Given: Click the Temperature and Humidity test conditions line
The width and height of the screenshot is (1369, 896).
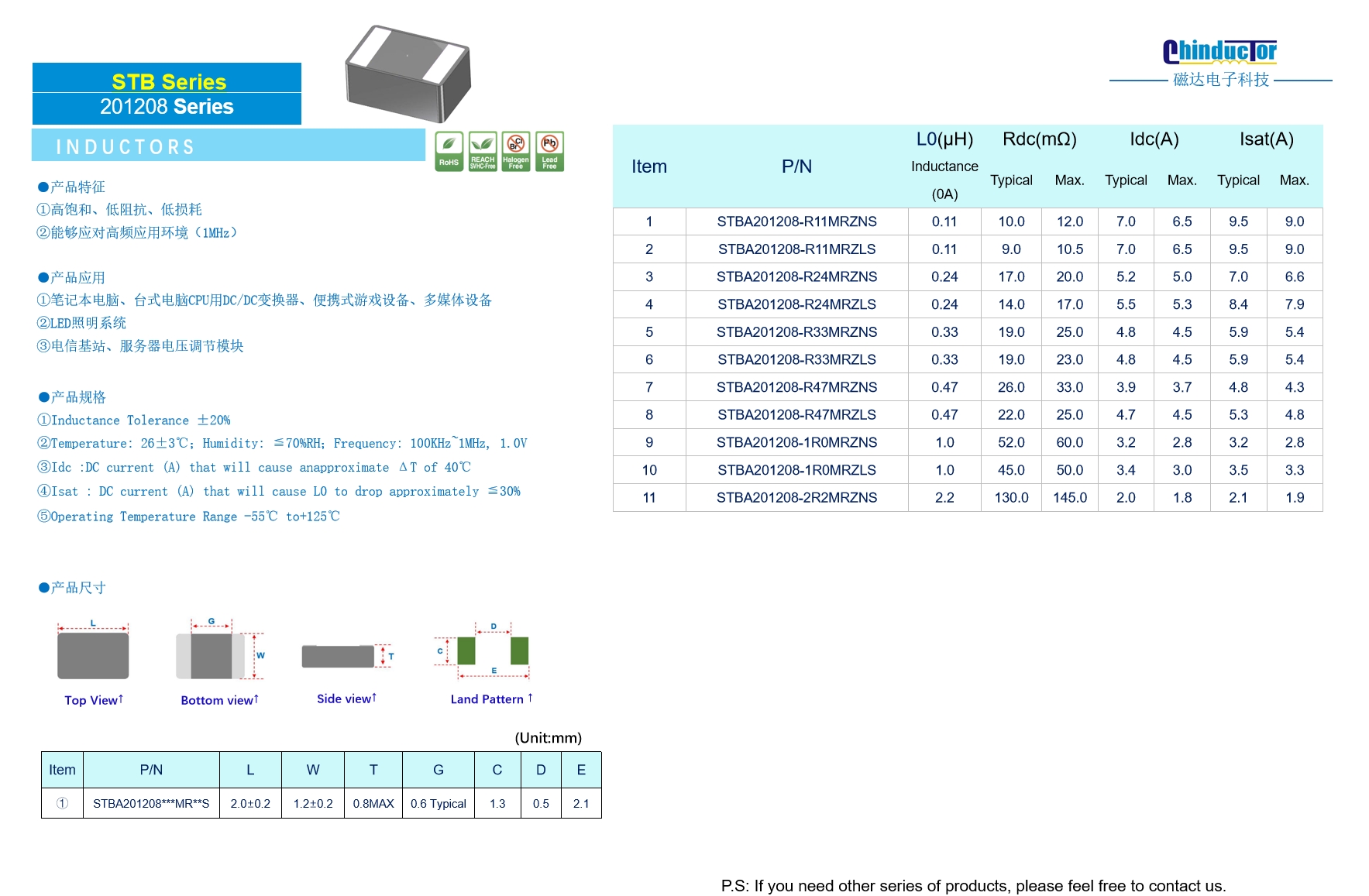Looking at the screenshot, I should click(x=282, y=444).
